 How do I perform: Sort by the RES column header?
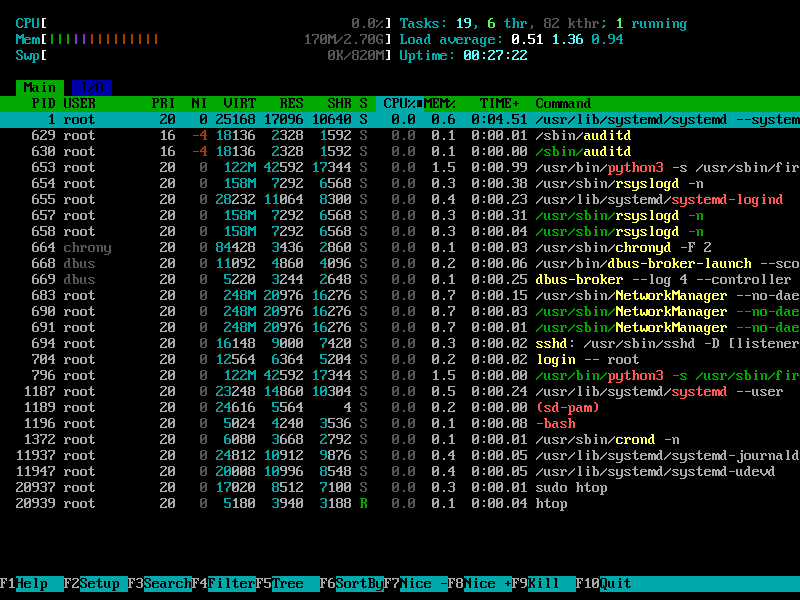pos(291,104)
